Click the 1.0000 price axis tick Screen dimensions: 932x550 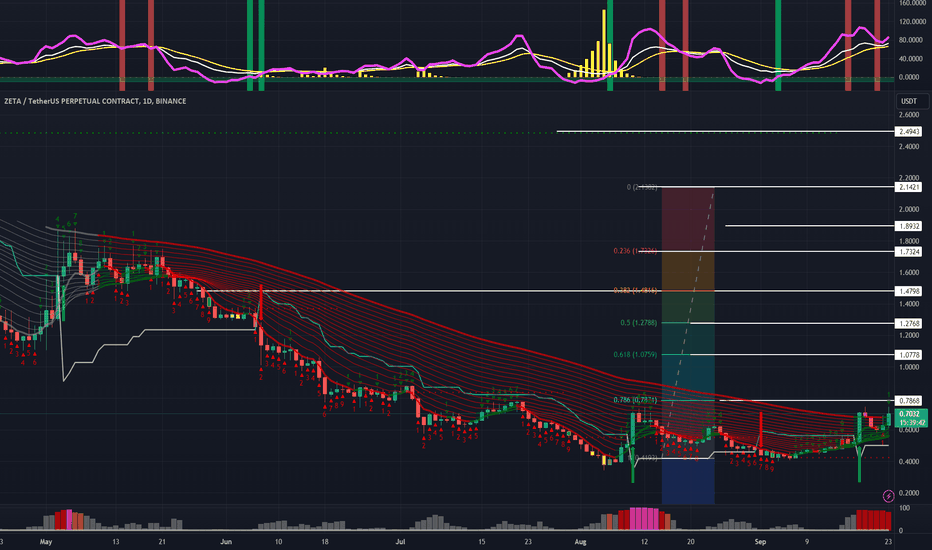[x=909, y=367]
